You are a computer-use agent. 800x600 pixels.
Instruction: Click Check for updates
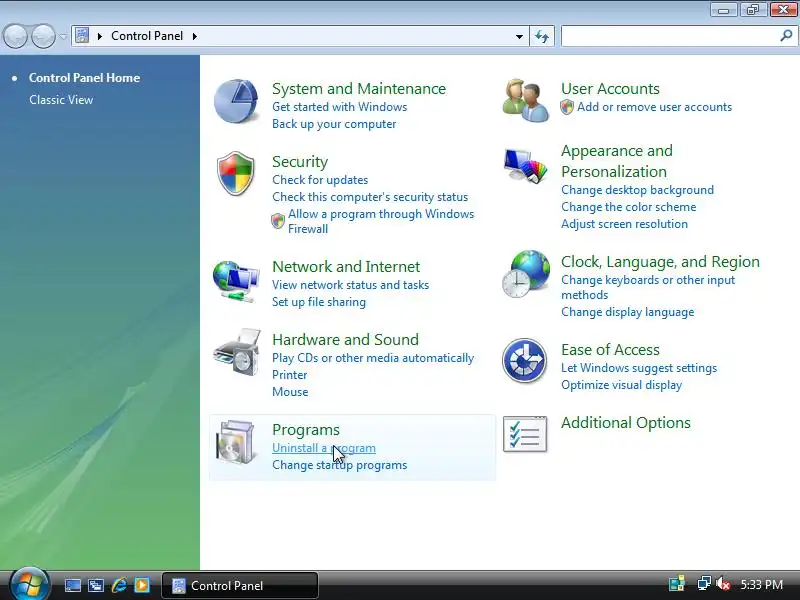click(x=320, y=180)
